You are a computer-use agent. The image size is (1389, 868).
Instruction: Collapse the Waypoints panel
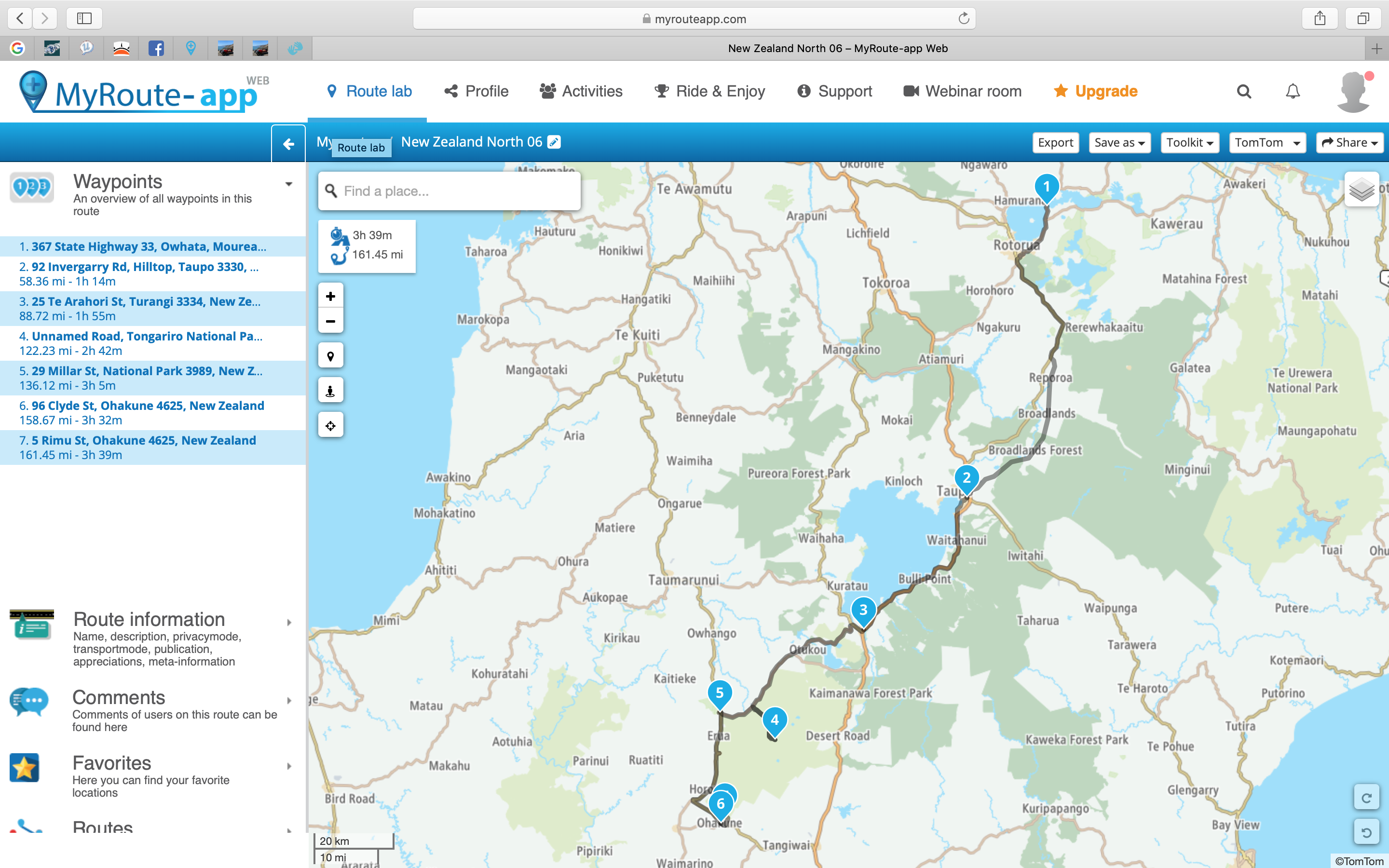(x=289, y=184)
